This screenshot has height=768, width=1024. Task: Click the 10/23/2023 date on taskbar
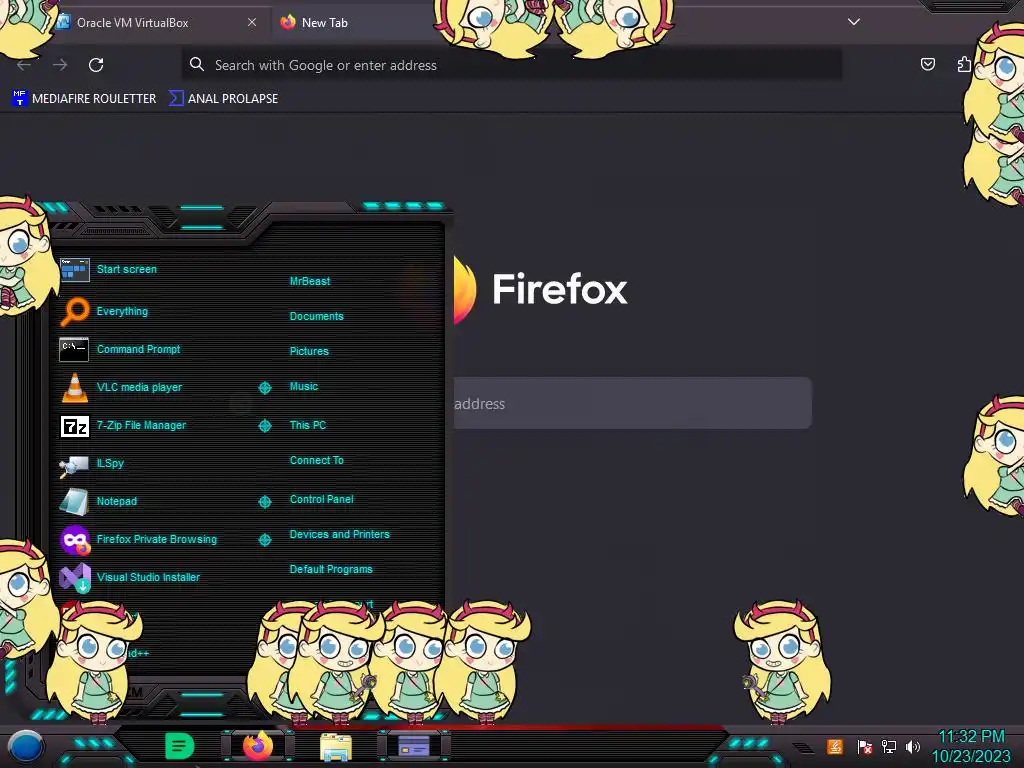(971, 757)
